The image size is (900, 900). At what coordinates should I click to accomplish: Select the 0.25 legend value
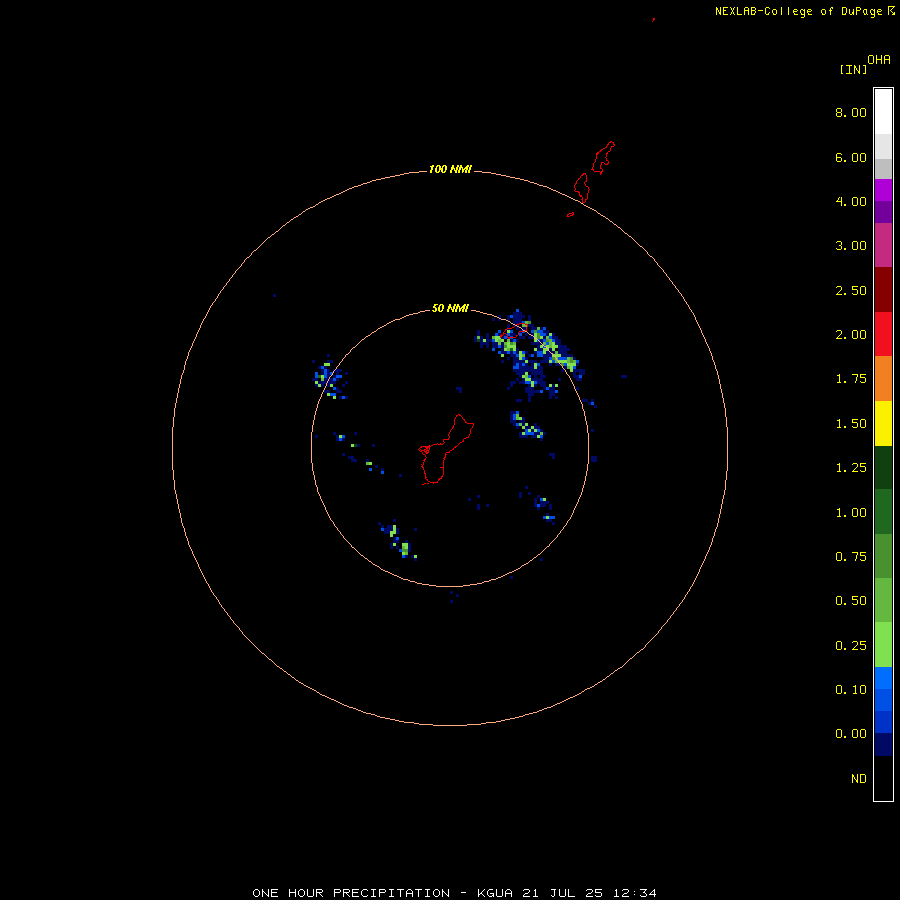tap(851, 646)
